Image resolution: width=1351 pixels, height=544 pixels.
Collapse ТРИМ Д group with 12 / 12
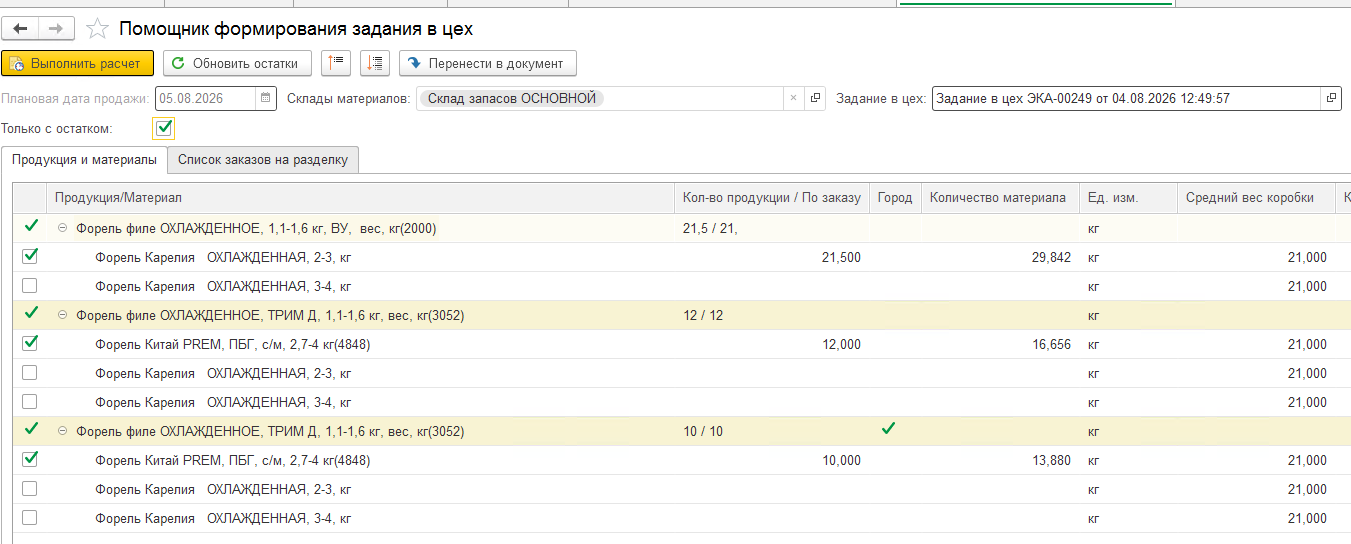click(x=62, y=315)
